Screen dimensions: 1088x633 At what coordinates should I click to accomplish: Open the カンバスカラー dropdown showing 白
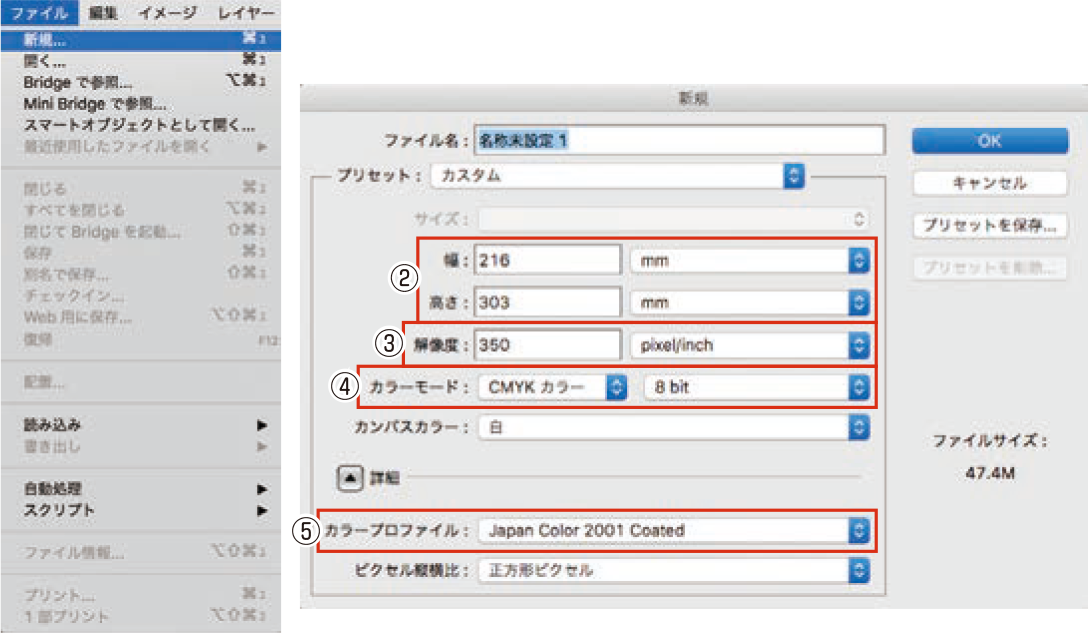pyautogui.click(x=673, y=428)
